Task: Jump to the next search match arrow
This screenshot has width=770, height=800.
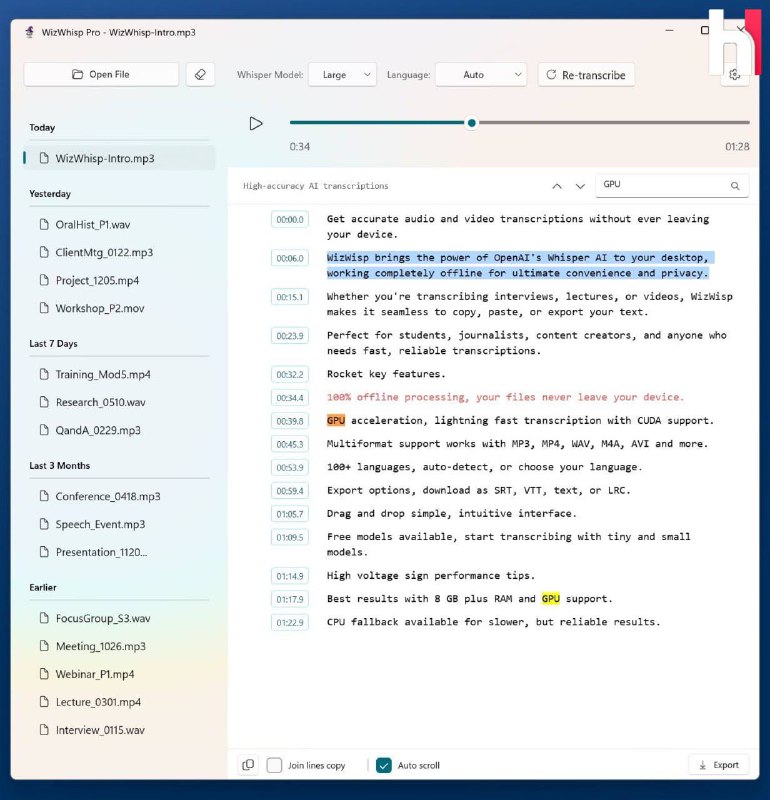Action: [580, 186]
